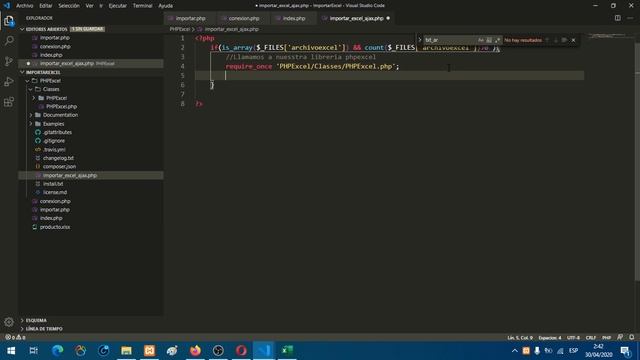Go to next find match arrow
The height and width of the screenshot is (360, 640).
tap(556, 40)
